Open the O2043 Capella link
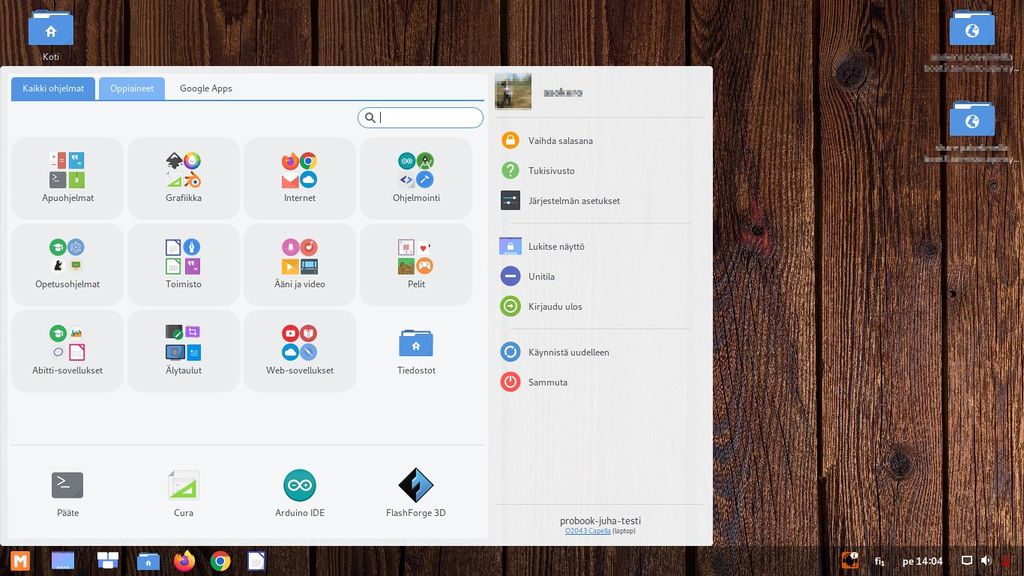This screenshot has height=576, width=1024. click(587, 531)
